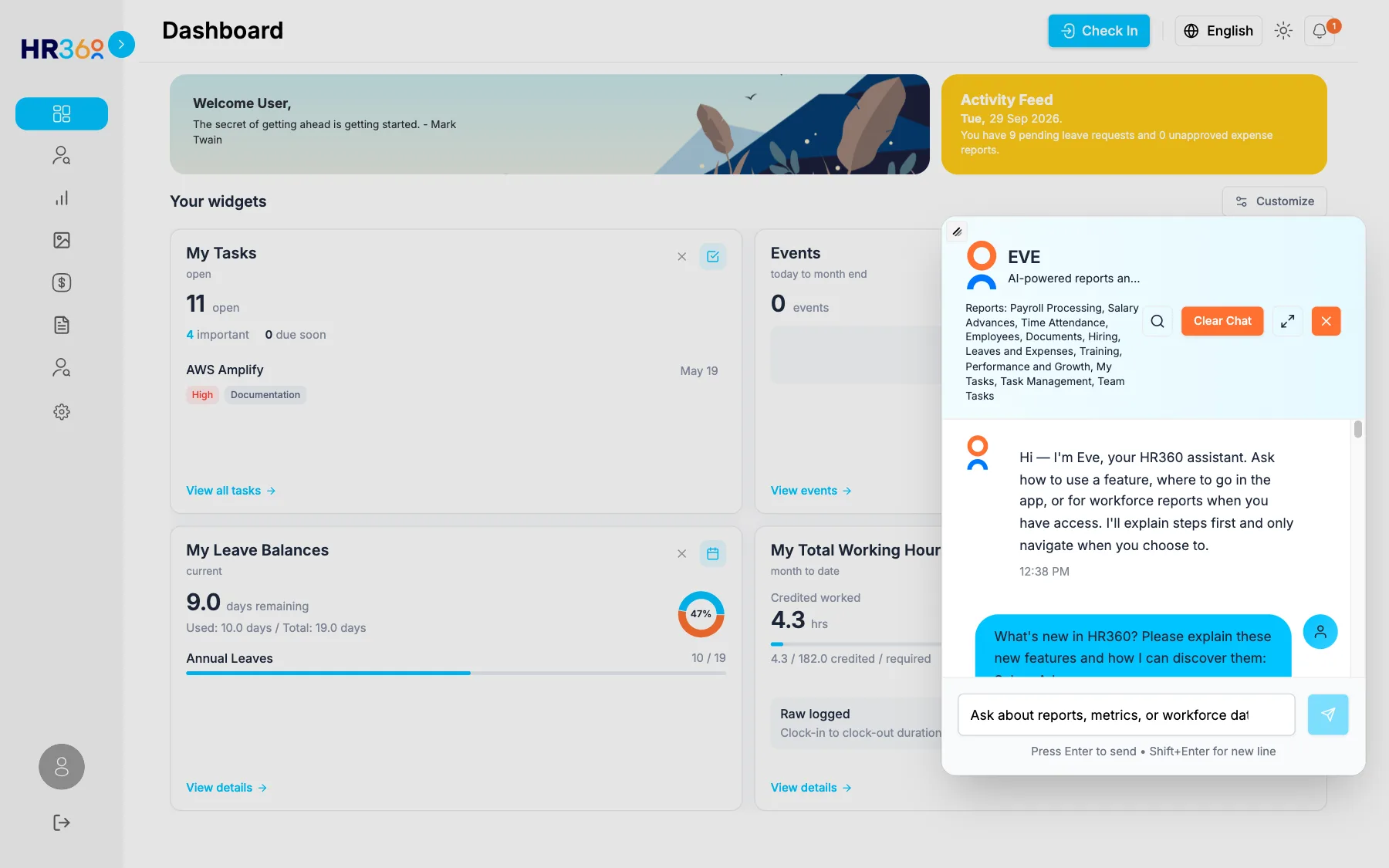The height and width of the screenshot is (868, 1389).
Task: Click the send message paper-plane button
Action: click(1328, 714)
